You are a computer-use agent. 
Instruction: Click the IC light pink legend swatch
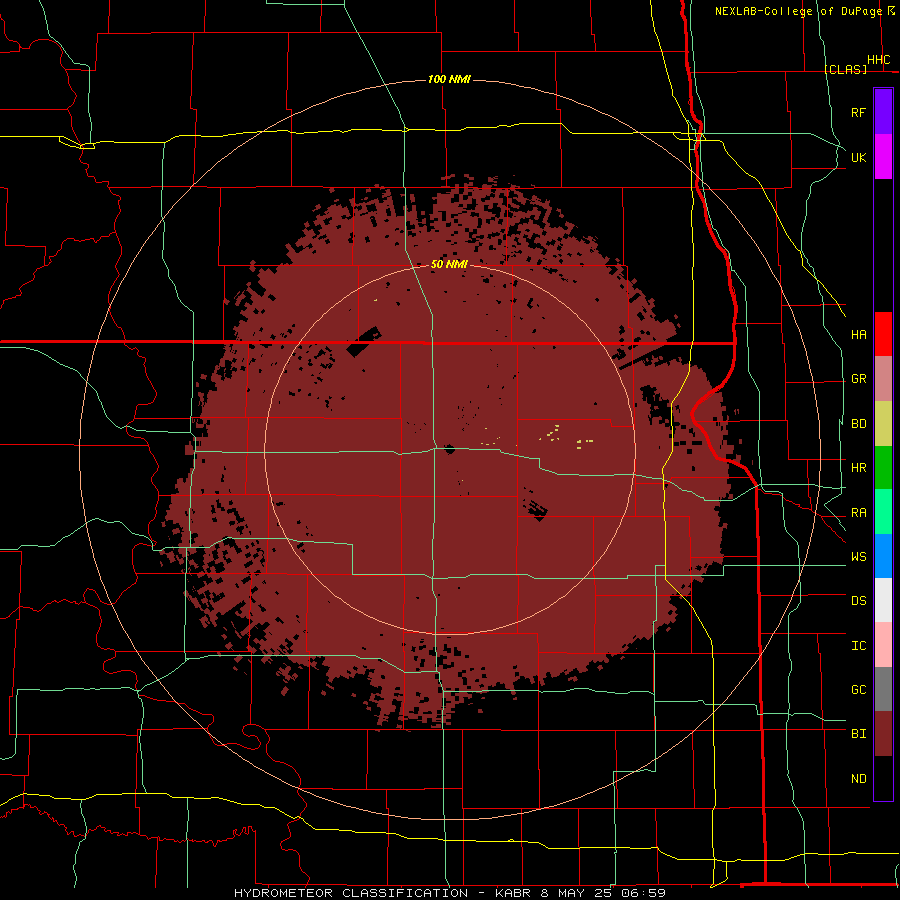click(x=883, y=645)
